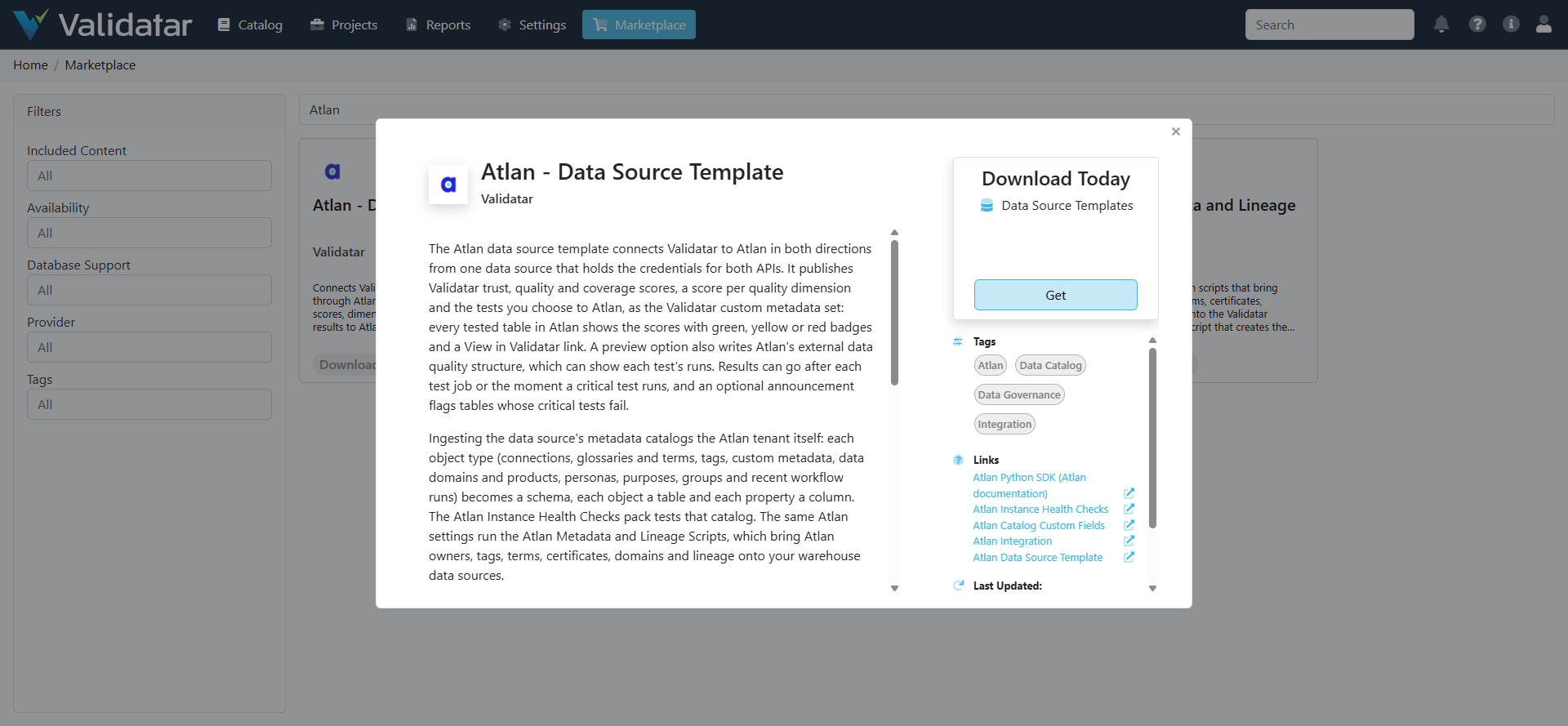Close the Atlan template dialog

[1176, 131]
